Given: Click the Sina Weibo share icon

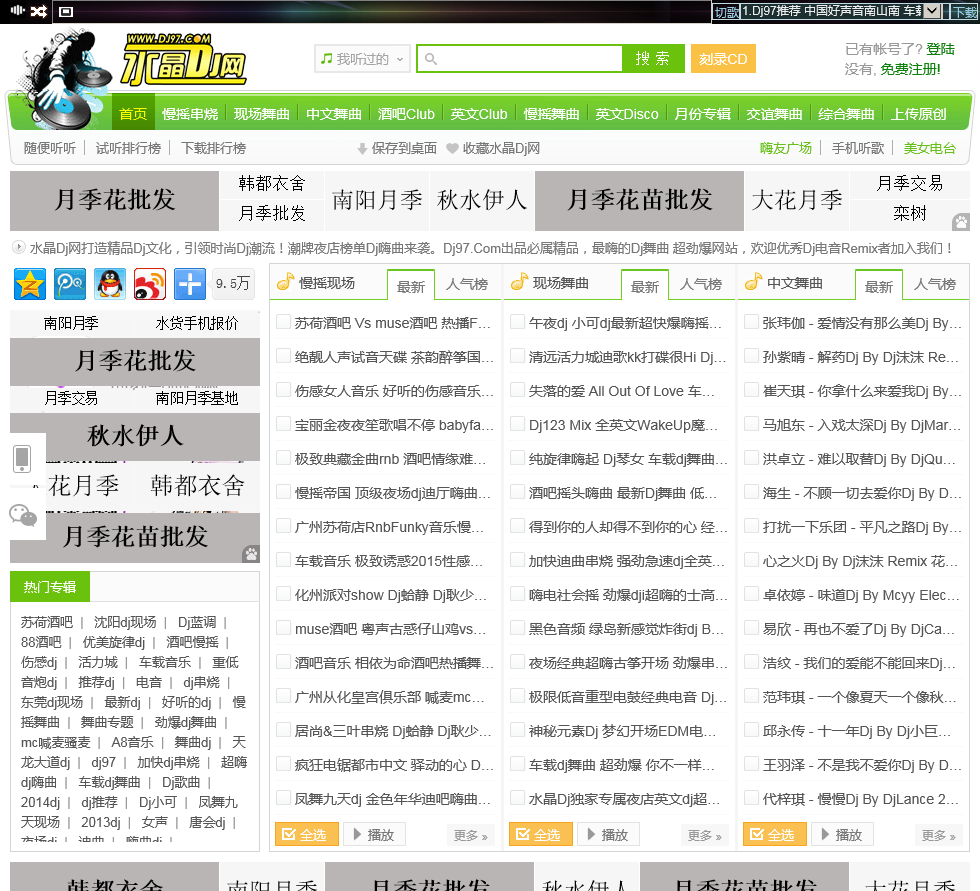Looking at the screenshot, I should [150, 284].
